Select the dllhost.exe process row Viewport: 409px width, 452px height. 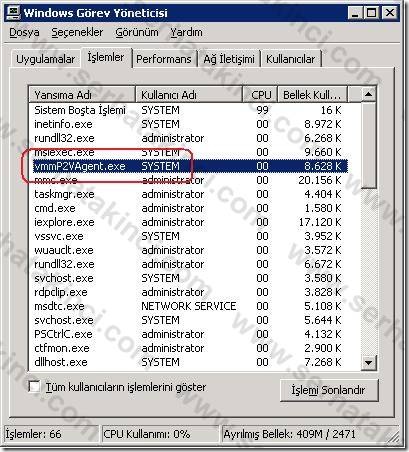click(188, 362)
